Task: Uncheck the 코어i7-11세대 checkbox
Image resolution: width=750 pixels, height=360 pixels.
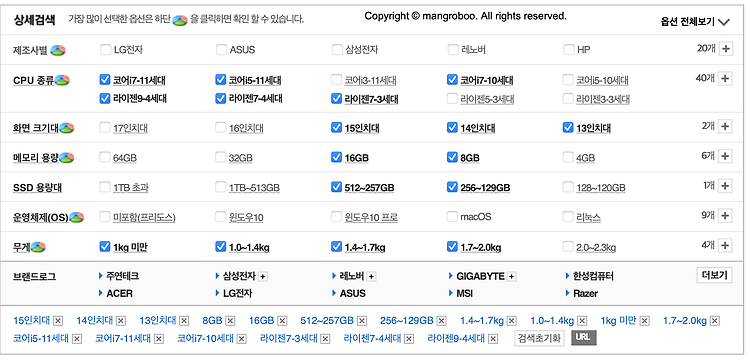Action: [x=105, y=80]
